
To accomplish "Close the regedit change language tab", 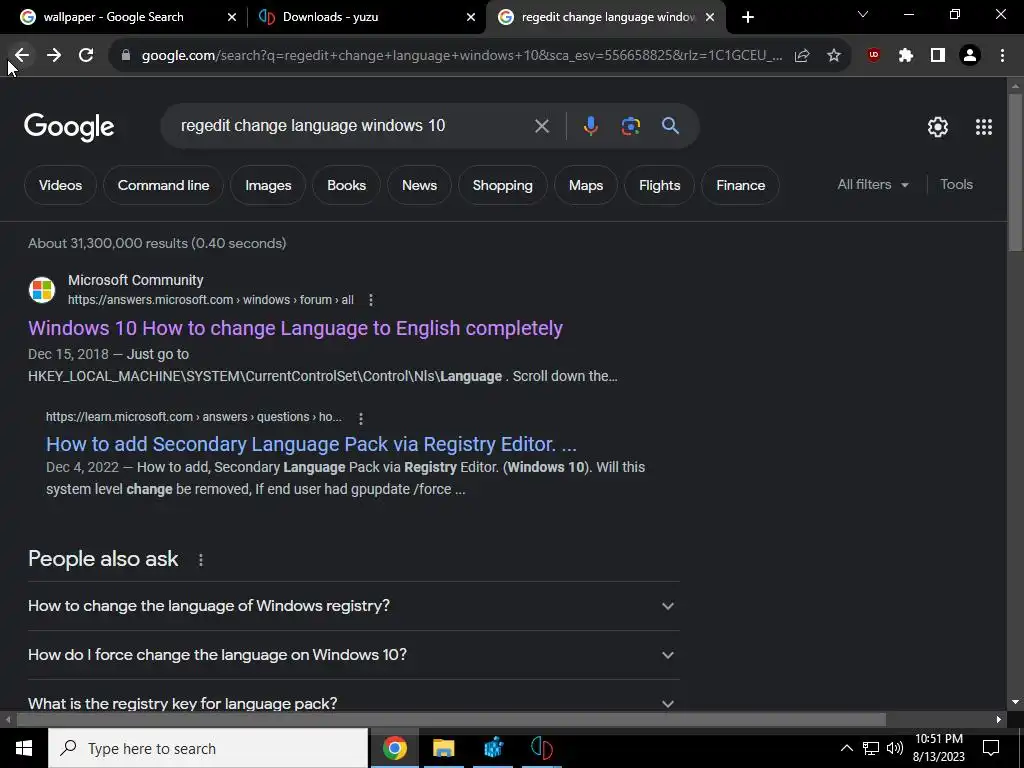I will (x=710, y=18).
